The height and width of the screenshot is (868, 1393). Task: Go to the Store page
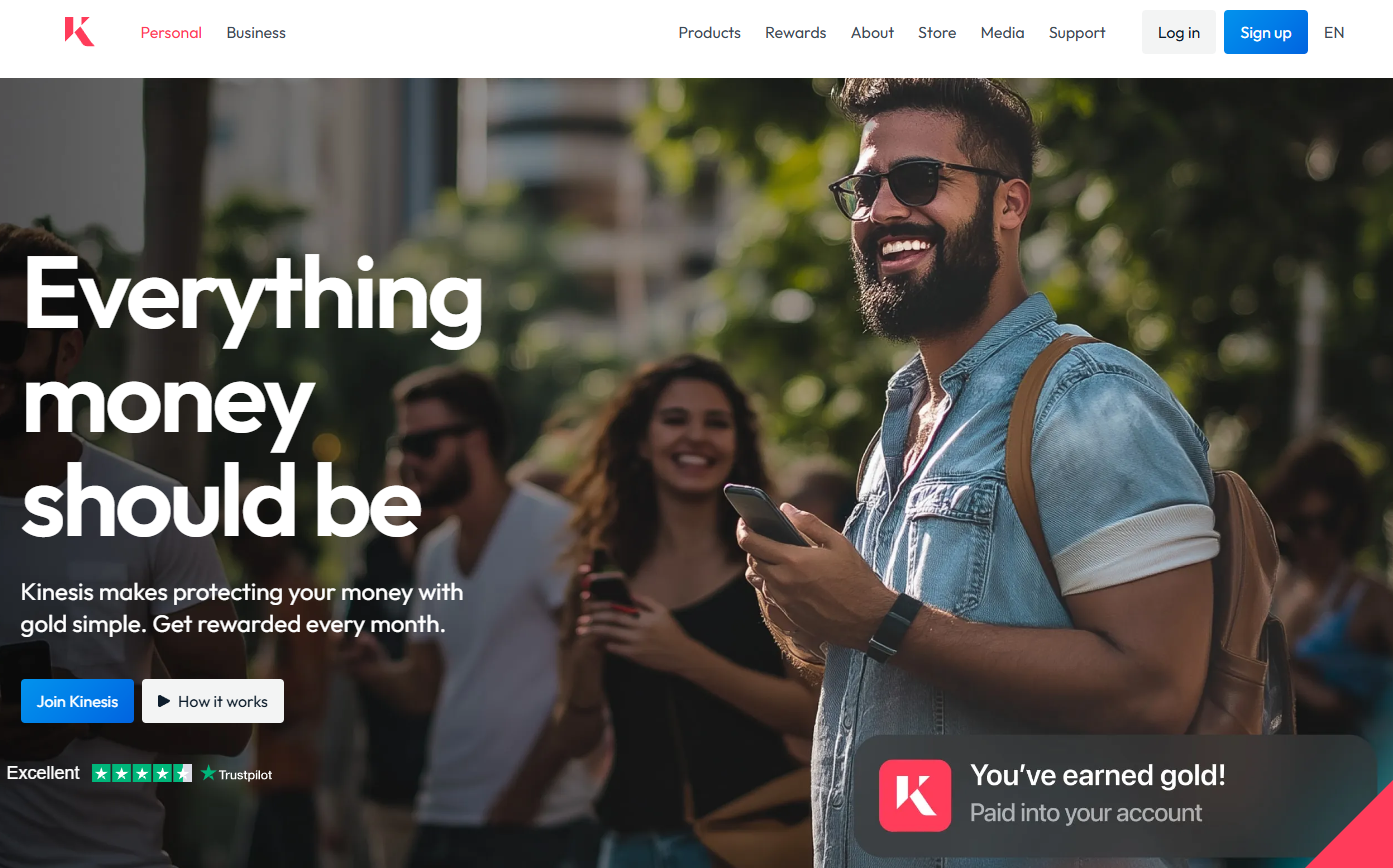937,33
